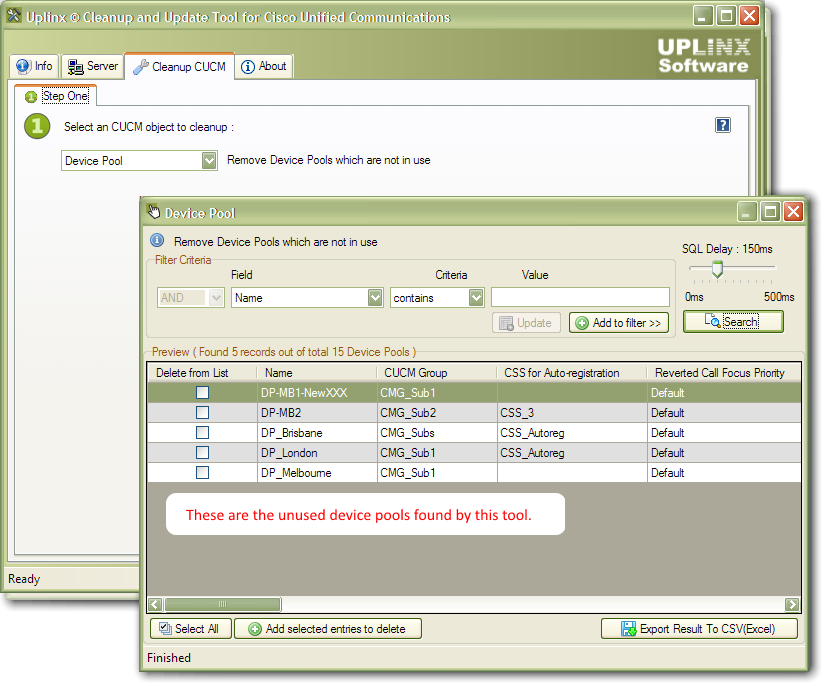This screenshot has width=828, height=686.
Task: Switch to the About tab
Action: pyautogui.click(x=263, y=66)
